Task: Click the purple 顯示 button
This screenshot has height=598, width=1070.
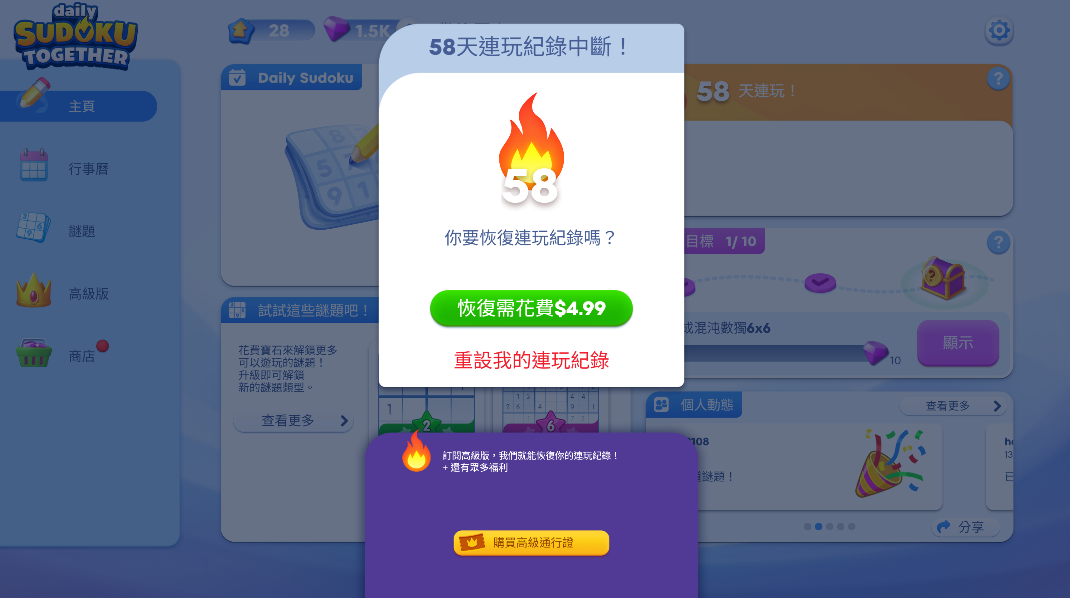Action: pos(957,343)
